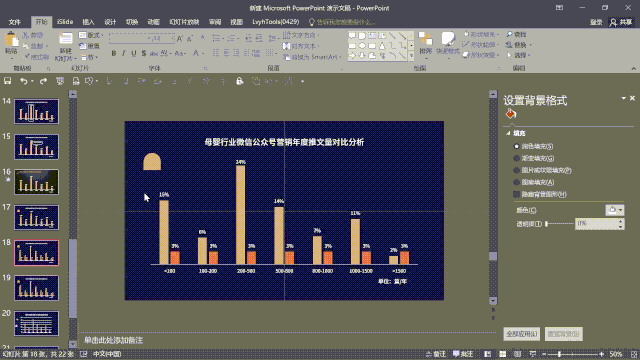Select slide 16 thumbnail

point(36,182)
